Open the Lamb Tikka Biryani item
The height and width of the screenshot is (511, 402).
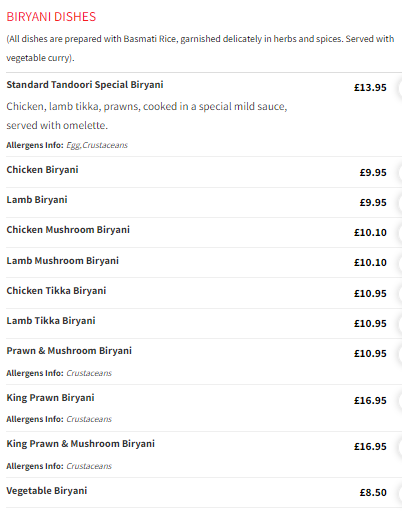click(51, 321)
